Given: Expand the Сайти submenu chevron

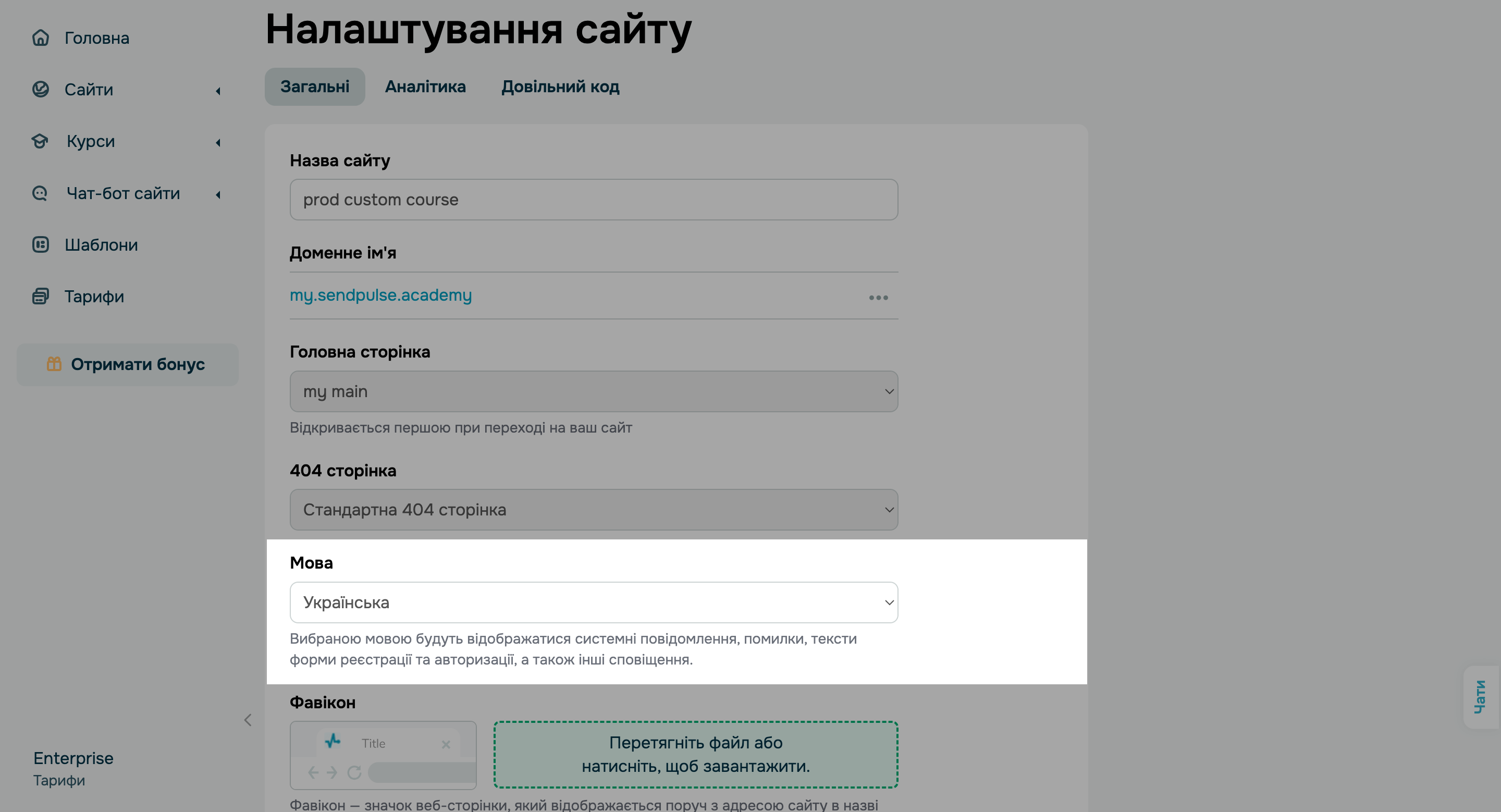Looking at the screenshot, I should [218, 90].
